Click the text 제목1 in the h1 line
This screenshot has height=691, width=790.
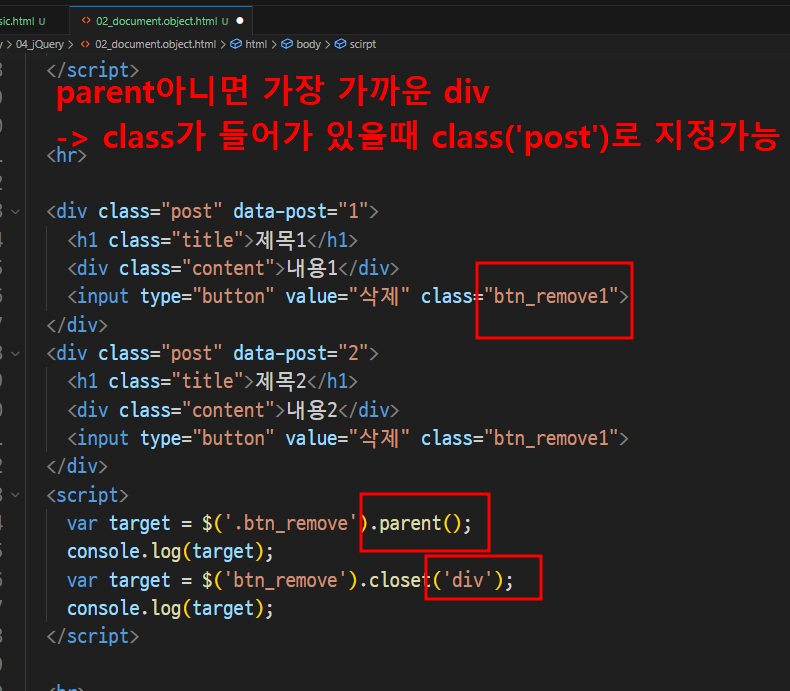(x=281, y=240)
